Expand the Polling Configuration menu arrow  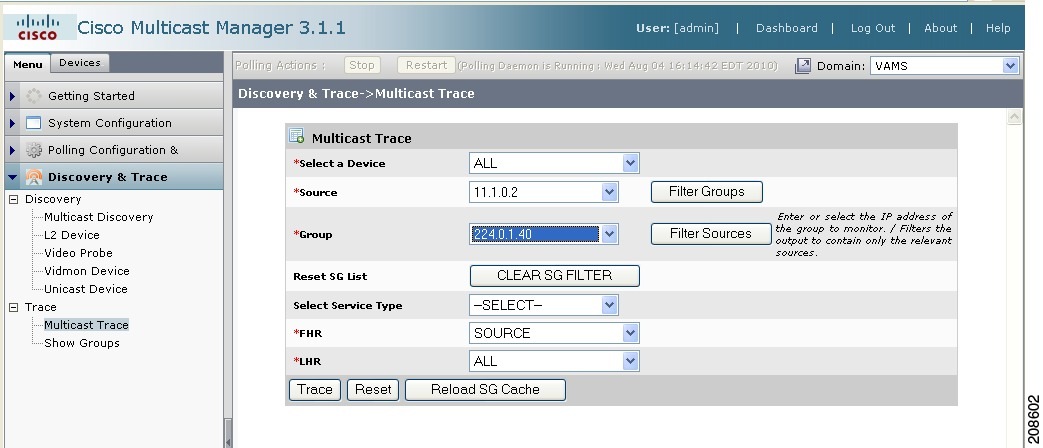(x=13, y=150)
